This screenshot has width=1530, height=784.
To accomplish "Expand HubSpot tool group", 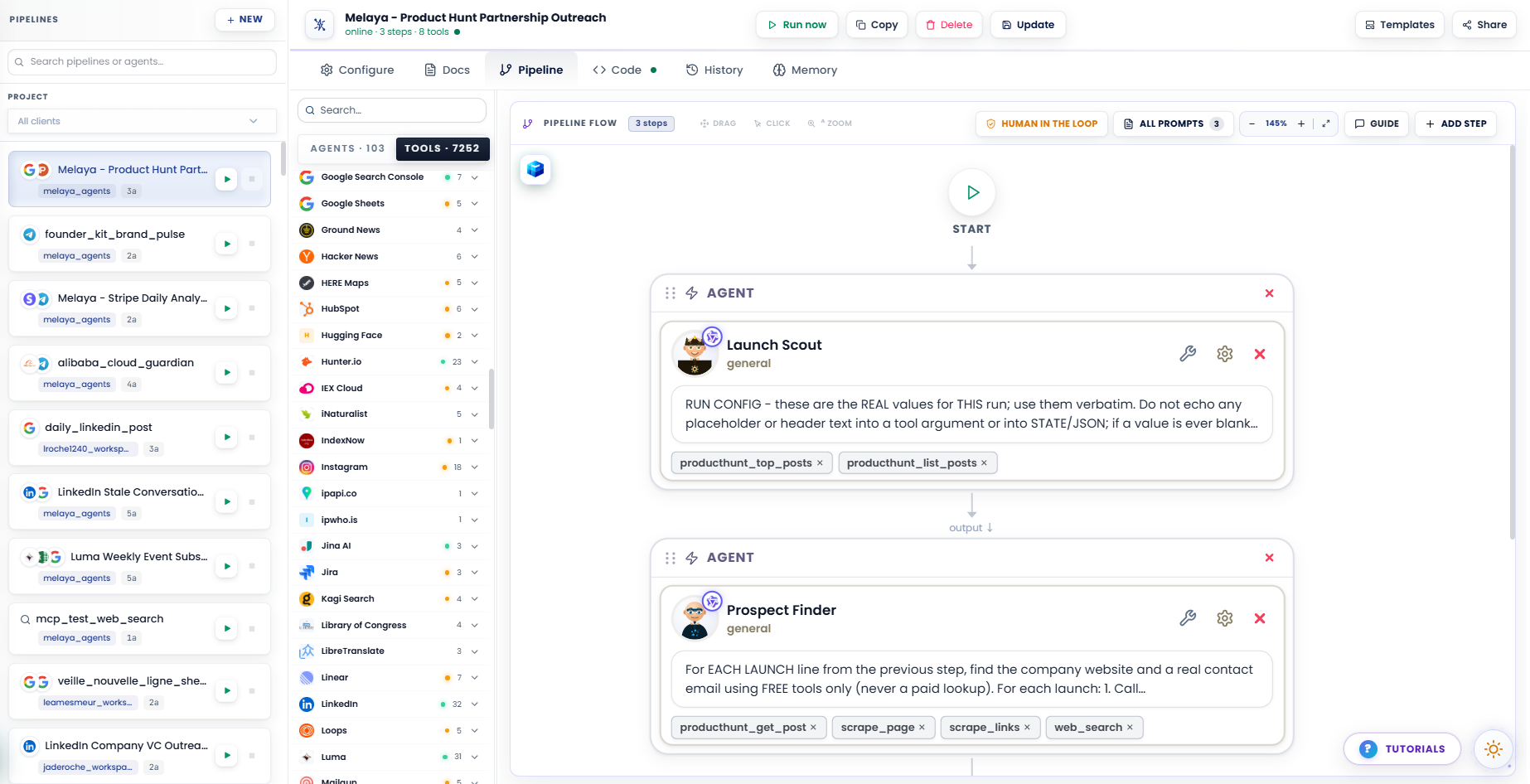I will [475, 309].
